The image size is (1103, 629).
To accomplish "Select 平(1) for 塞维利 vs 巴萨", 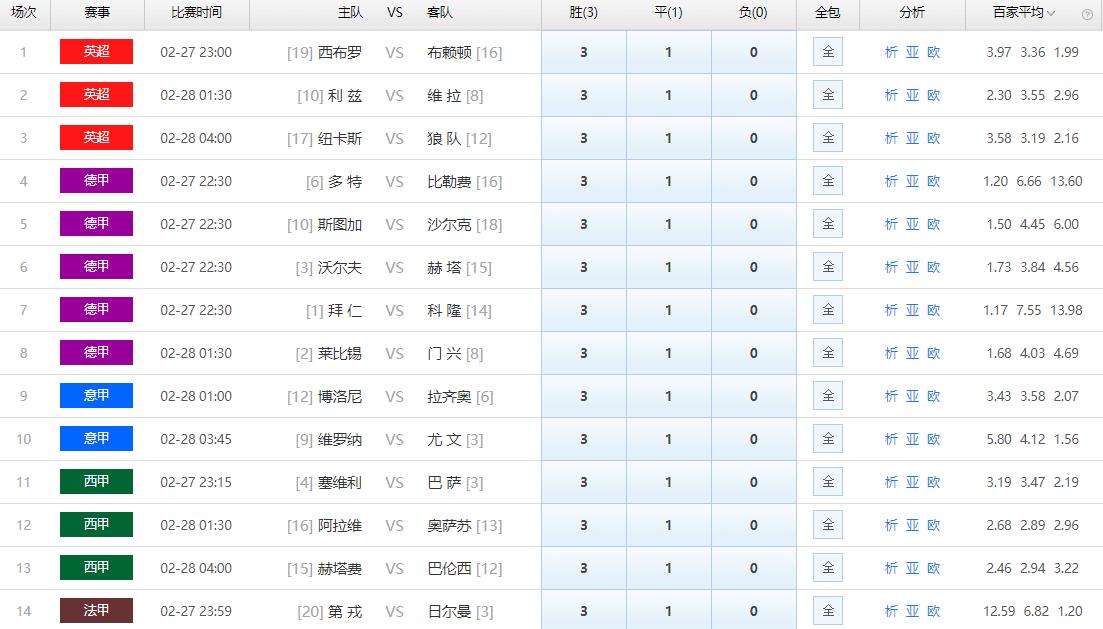I will click(x=668, y=481).
